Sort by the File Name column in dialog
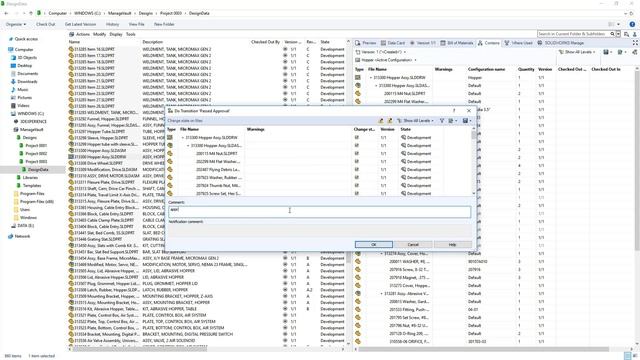Screen dimensions: 640x360 189,129
